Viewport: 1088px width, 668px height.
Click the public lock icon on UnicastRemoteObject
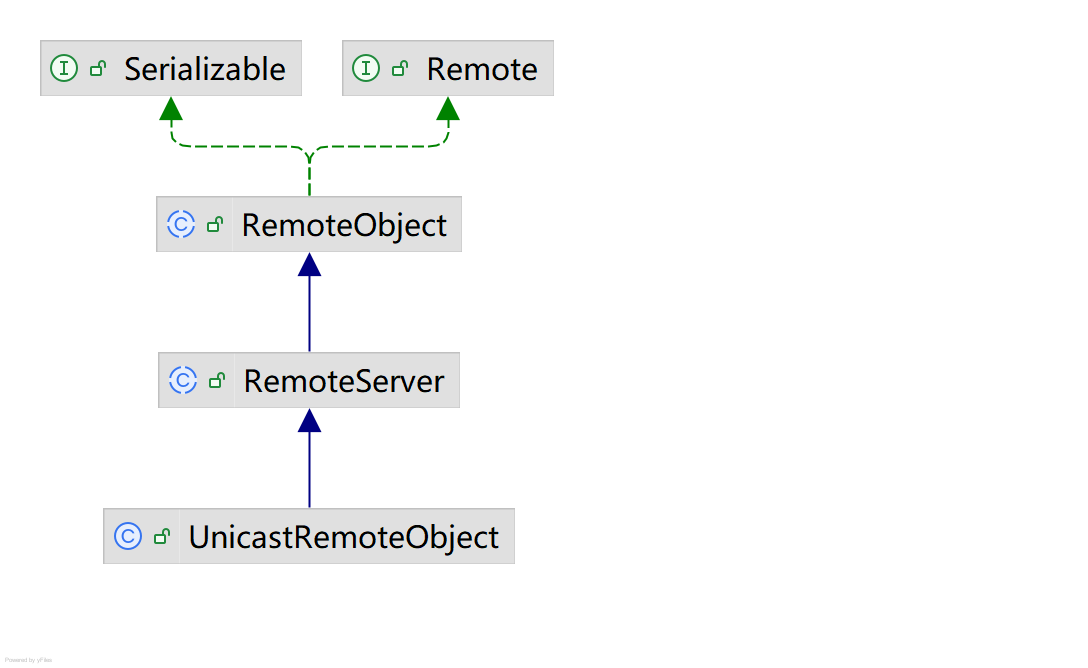(x=162, y=537)
